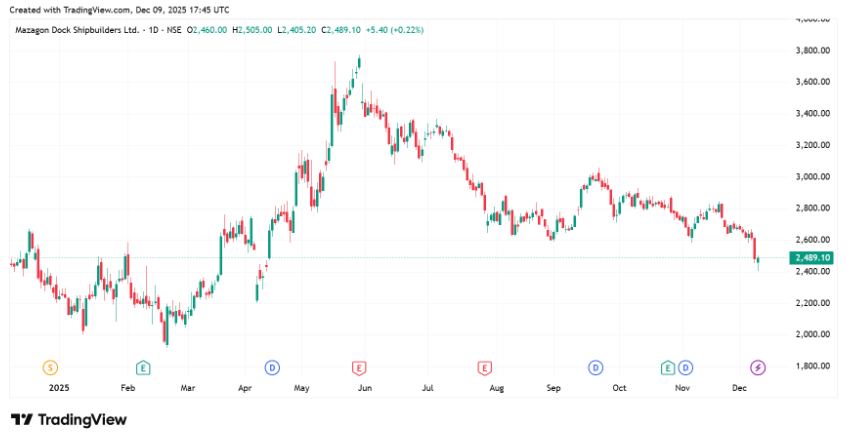Click the green E earnings marker near Nov
Viewport: 847px width, 438px height.
667,367
